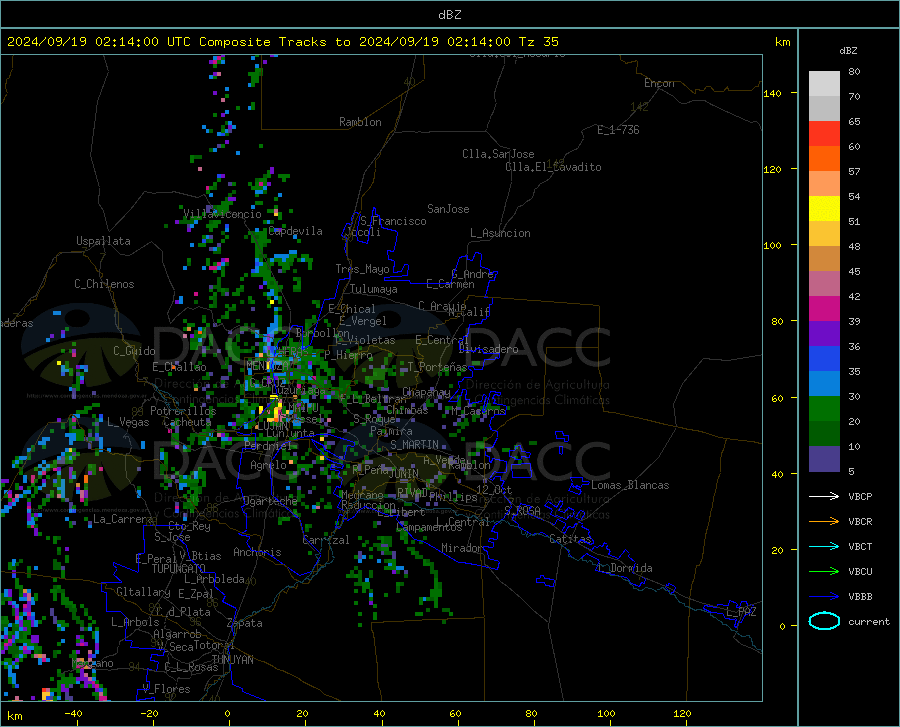Click the white VBCP arrow legend icon
Image resolution: width=900 pixels, height=727 pixels.
click(x=824, y=496)
